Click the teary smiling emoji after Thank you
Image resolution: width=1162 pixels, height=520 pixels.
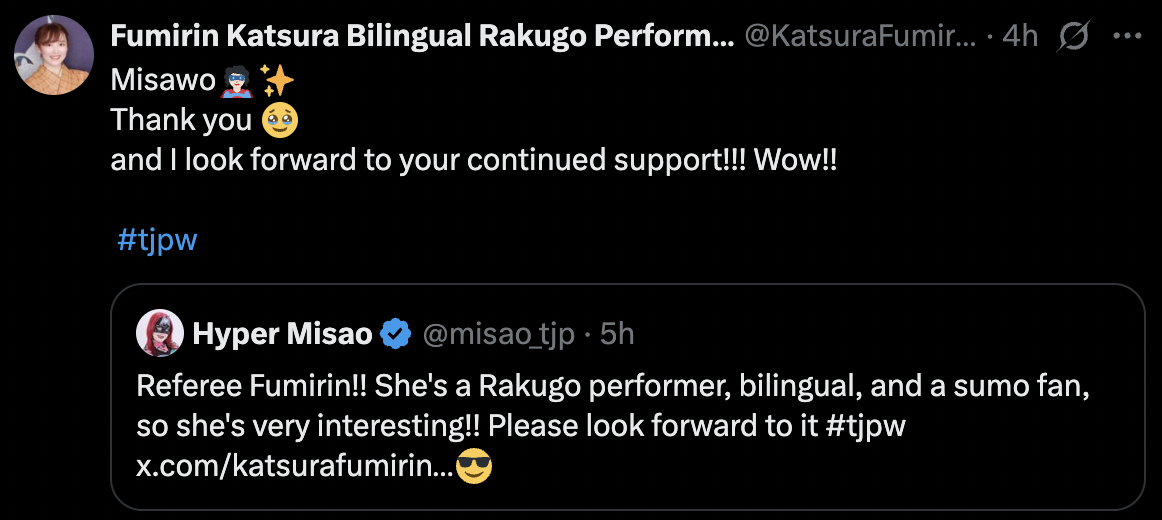click(x=279, y=120)
